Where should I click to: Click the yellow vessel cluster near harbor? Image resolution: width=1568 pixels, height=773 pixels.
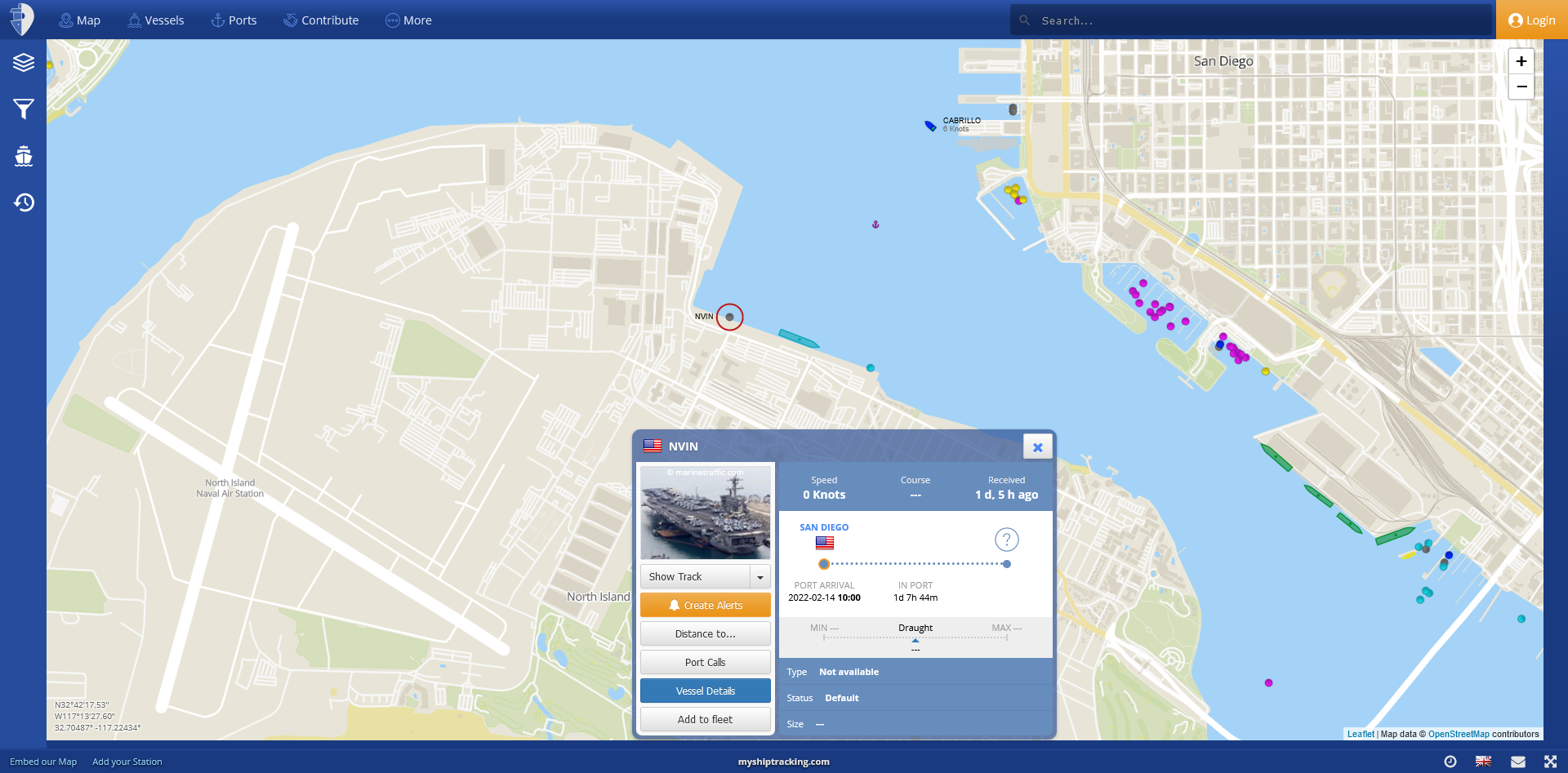1015,194
